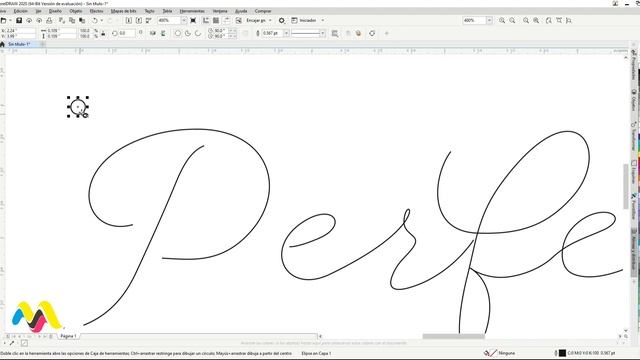
Task: Open the Efectos menu
Action: coord(96,11)
